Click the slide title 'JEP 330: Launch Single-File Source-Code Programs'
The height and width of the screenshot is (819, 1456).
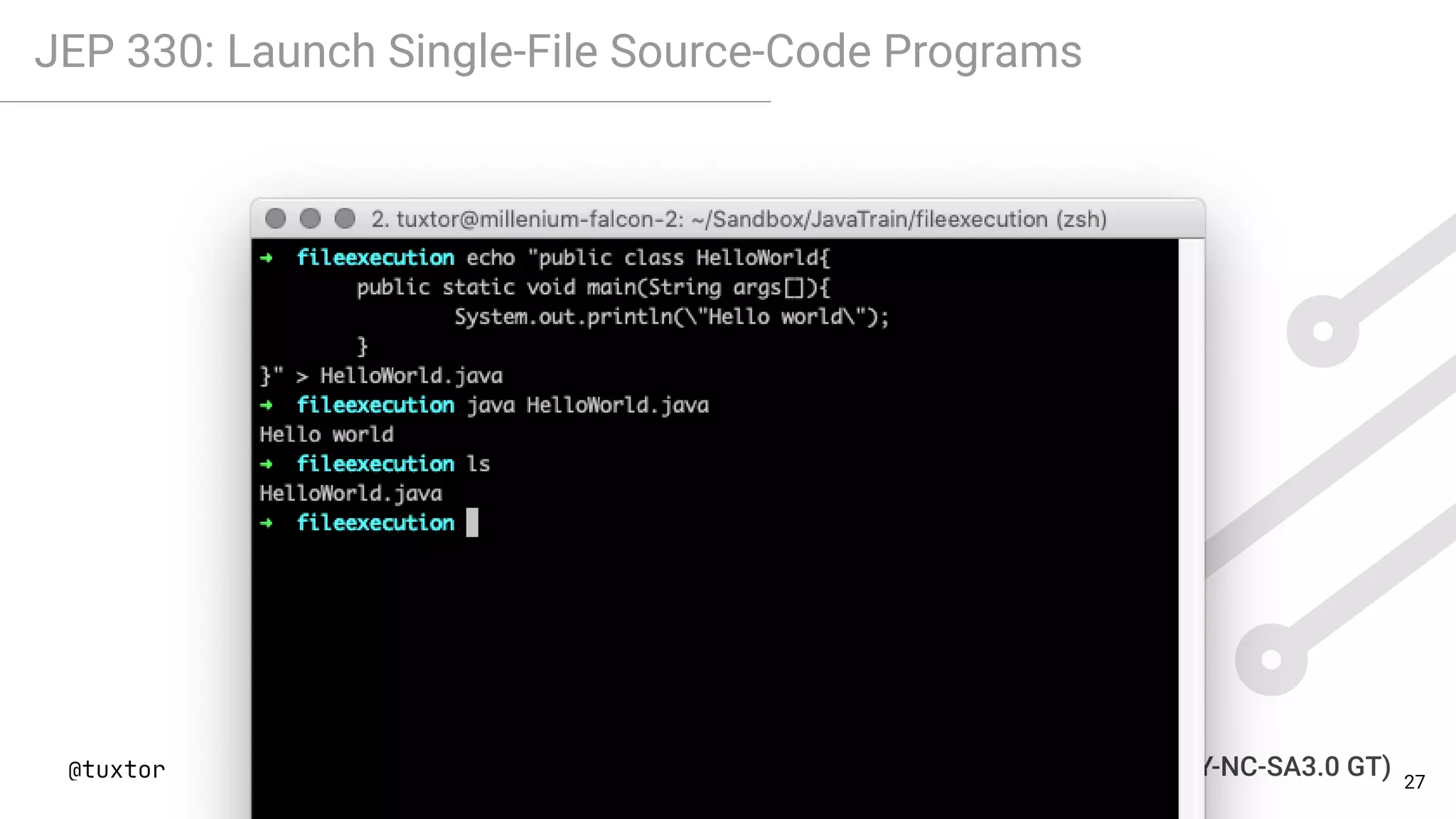[x=558, y=52]
